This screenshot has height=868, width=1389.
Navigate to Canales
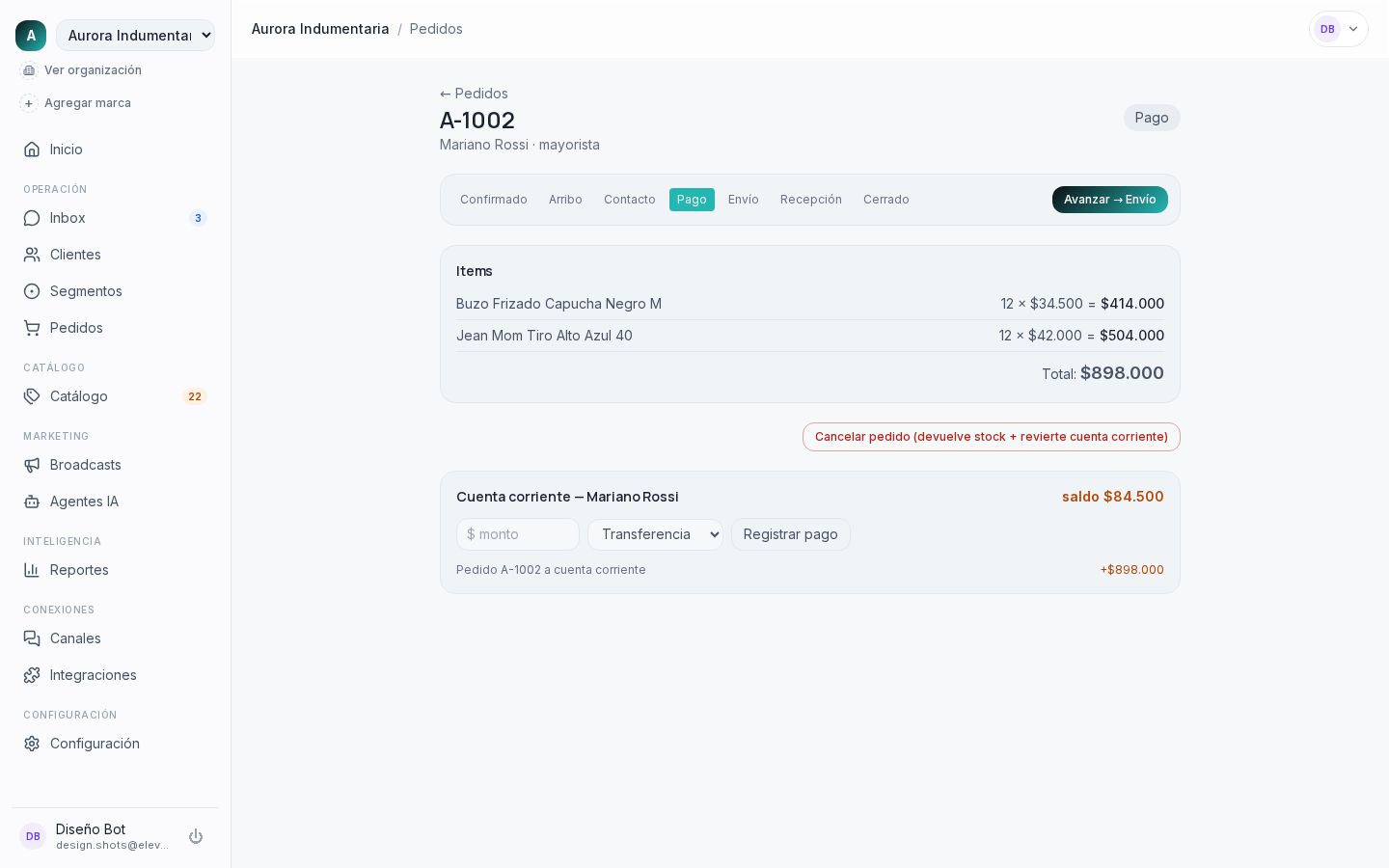[x=115, y=638]
